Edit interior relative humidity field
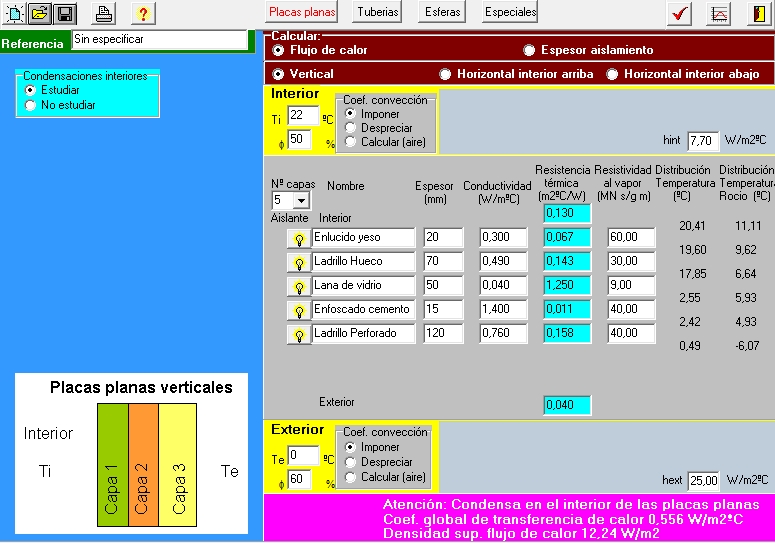775x543 pixels. point(300,139)
